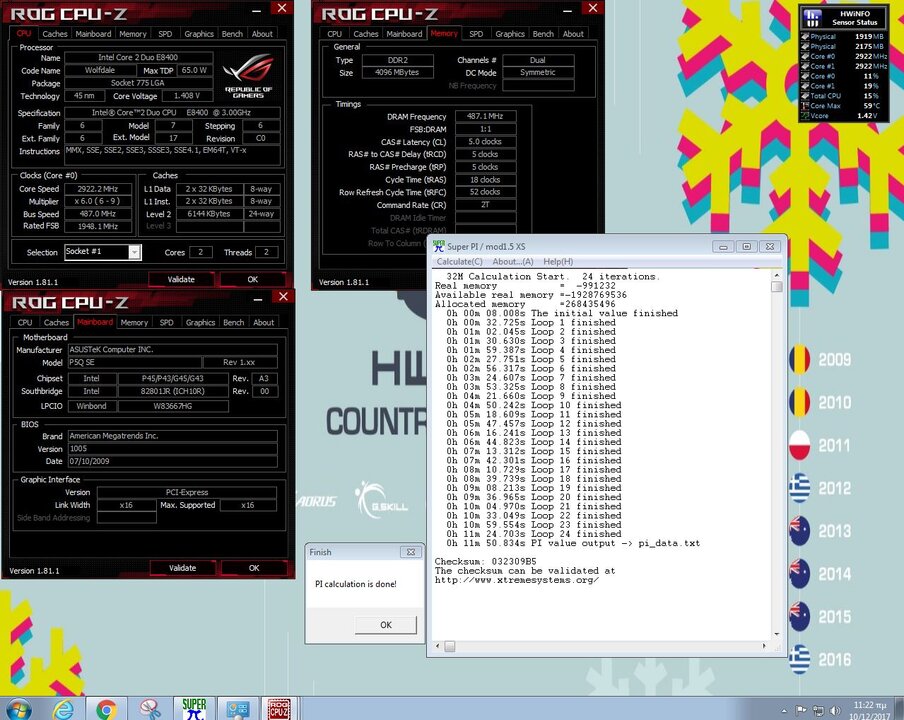Select the Vcore sensor icon in HWiNFO

pyautogui.click(x=805, y=116)
